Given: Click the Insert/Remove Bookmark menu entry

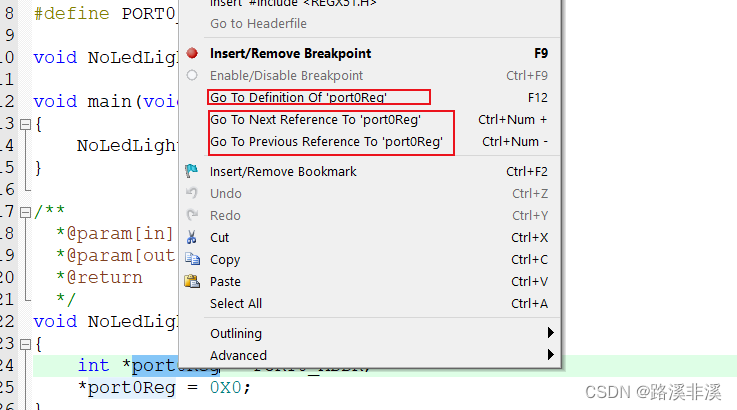Looking at the screenshot, I should pos(283,171).
